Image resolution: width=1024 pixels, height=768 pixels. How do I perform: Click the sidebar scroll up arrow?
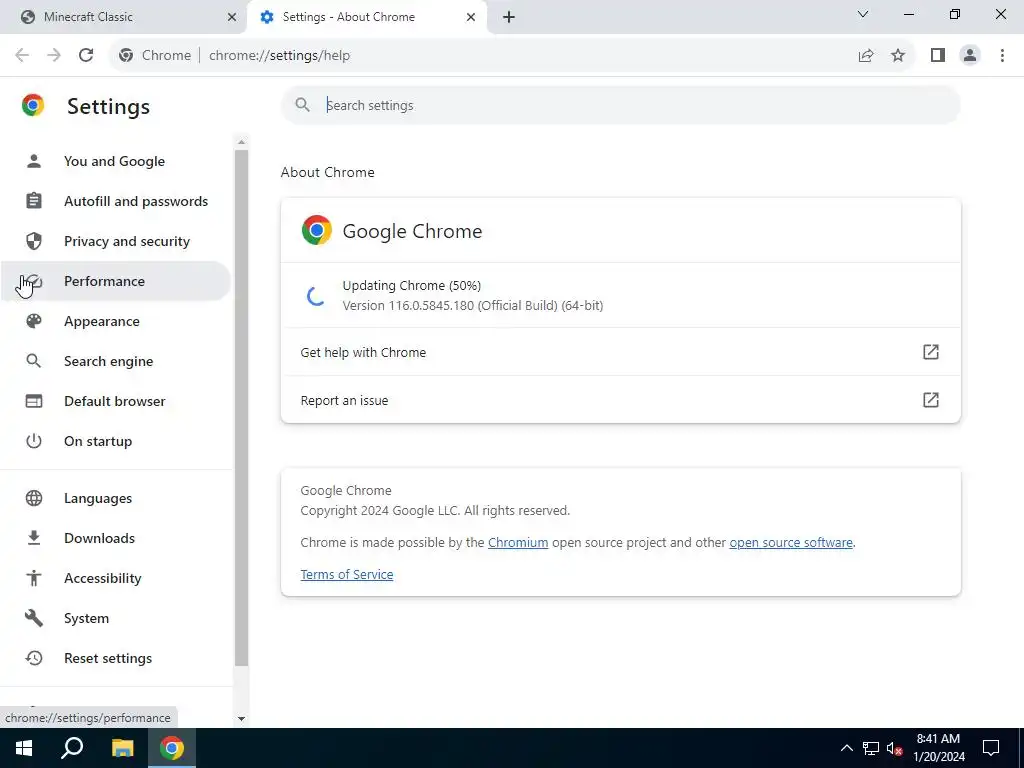(x=241, y=142)
